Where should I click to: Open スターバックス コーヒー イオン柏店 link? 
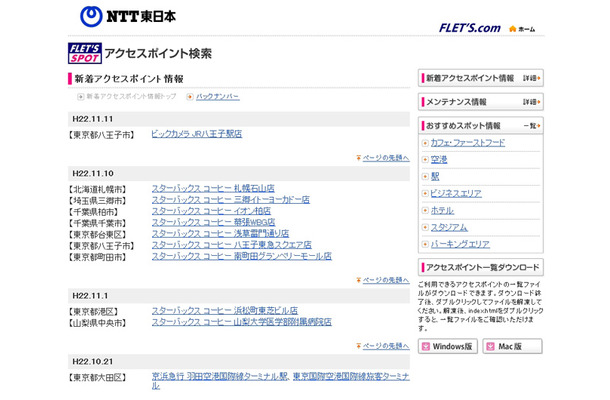click(x=211, y=211)
